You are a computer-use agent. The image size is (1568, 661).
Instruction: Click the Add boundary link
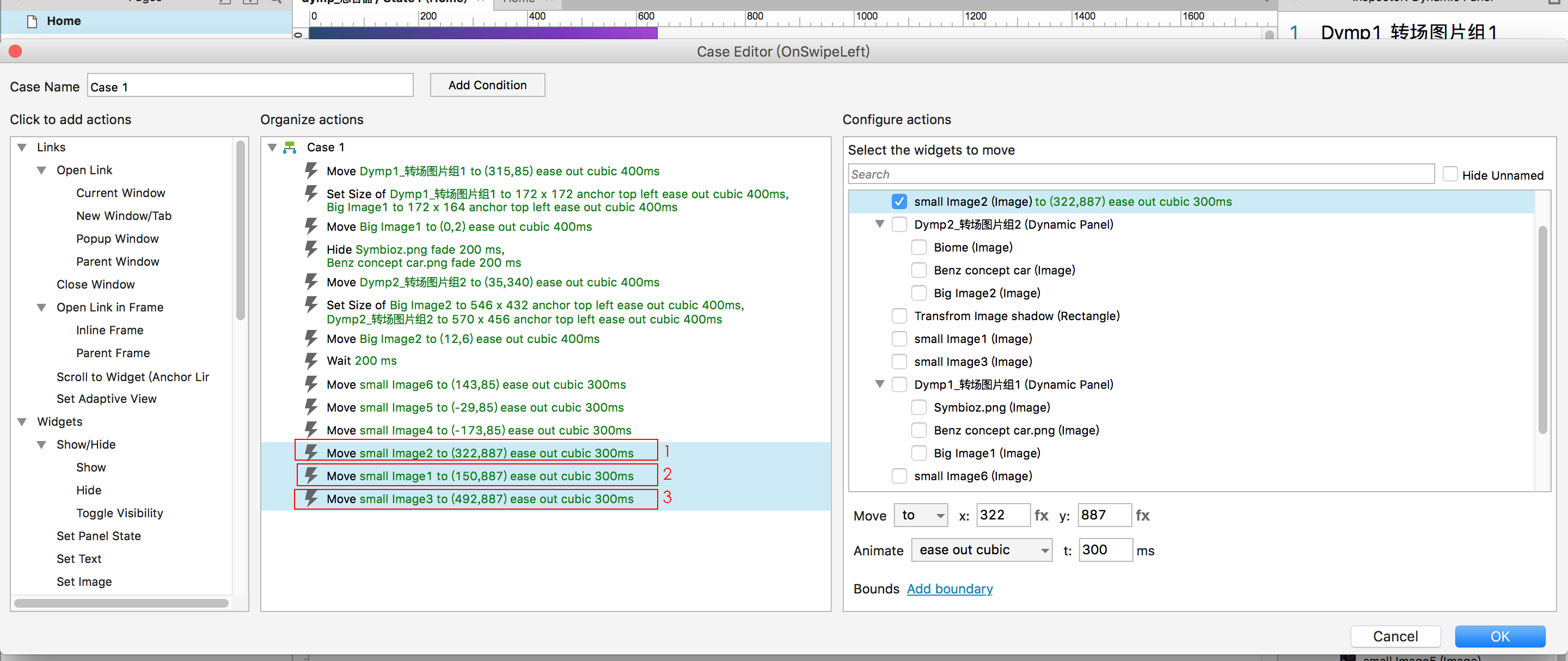point(950,589)
